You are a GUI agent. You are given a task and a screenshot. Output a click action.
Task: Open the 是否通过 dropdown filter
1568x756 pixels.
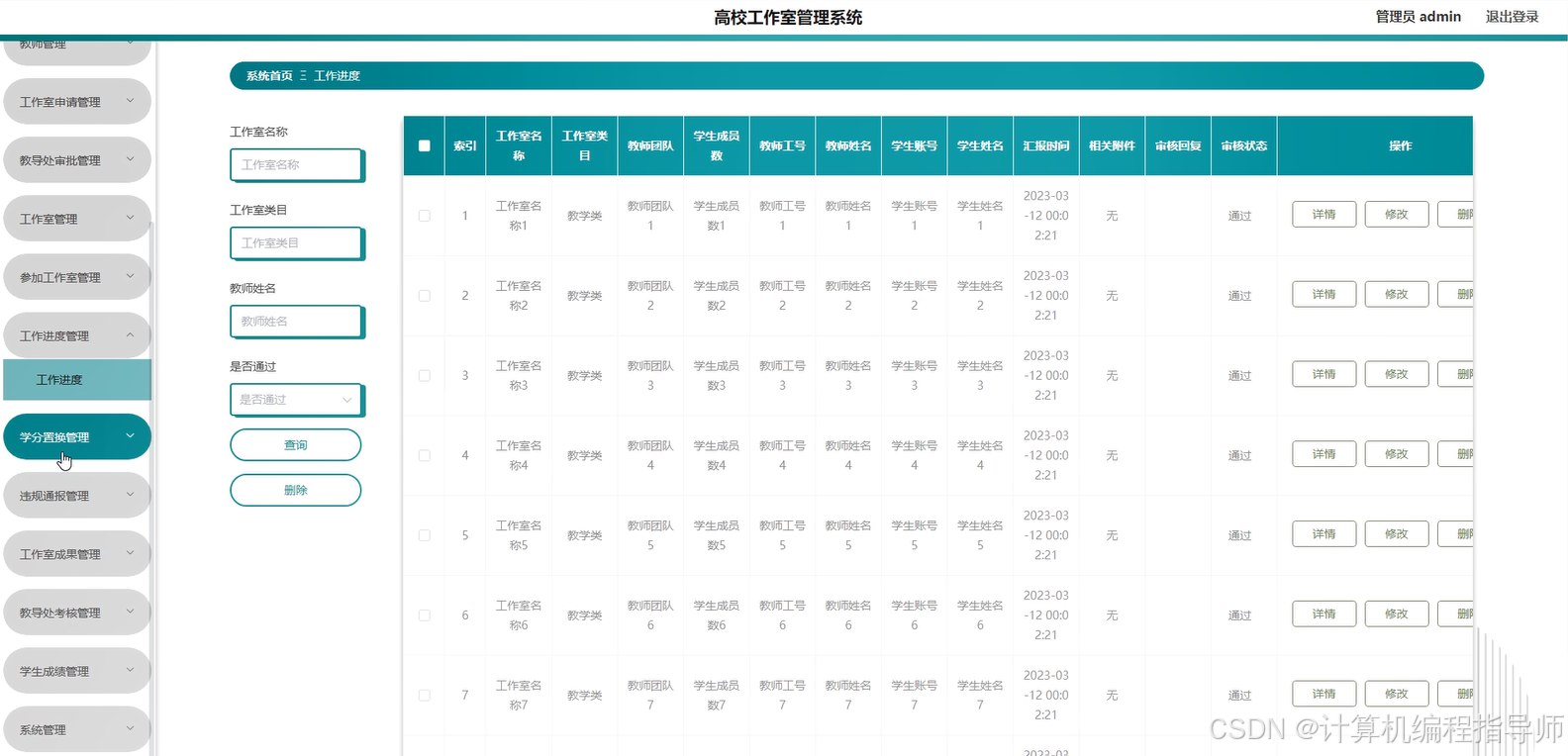click(296, 400)
